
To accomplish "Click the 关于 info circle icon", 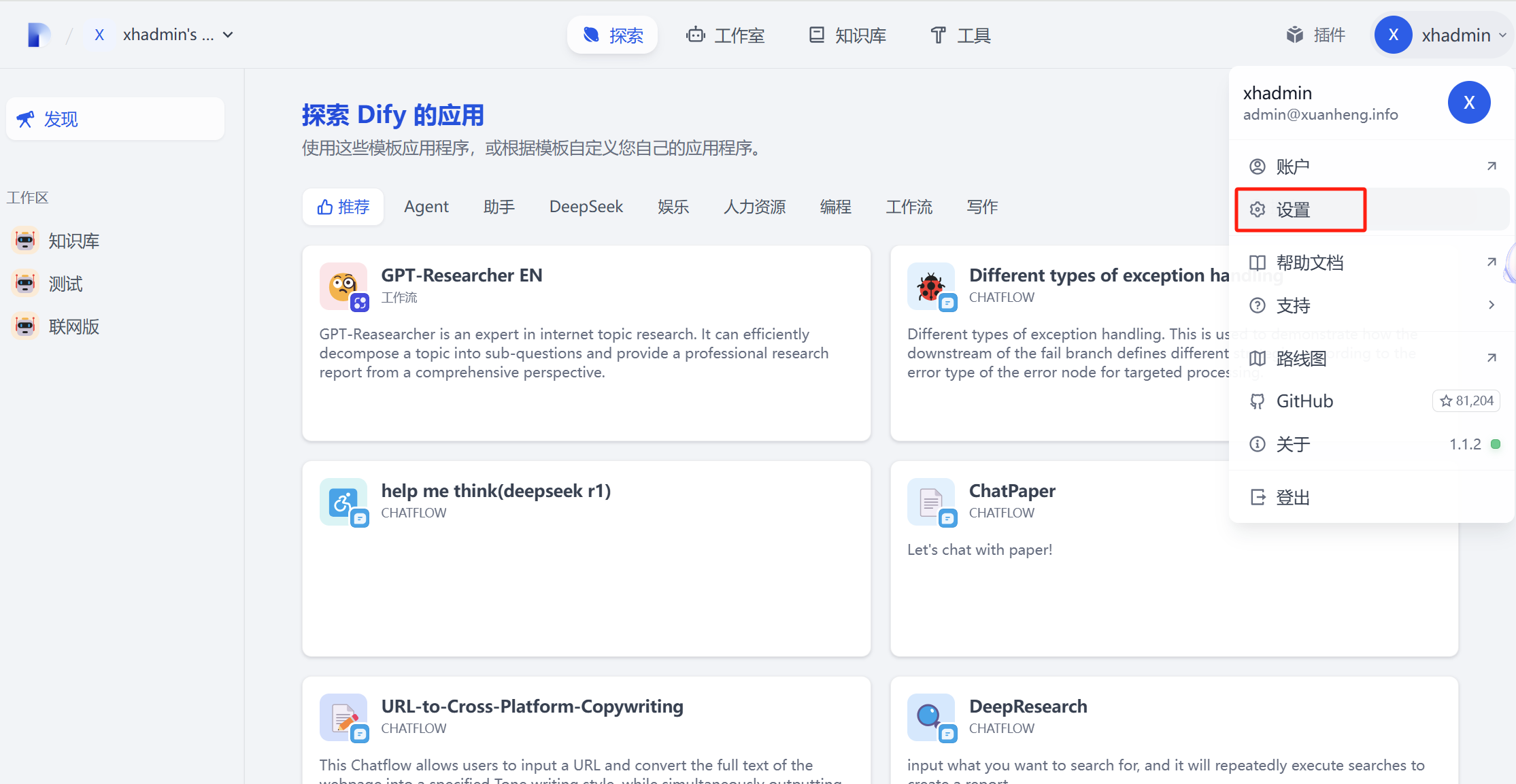I will click(x=1258, y=444).
